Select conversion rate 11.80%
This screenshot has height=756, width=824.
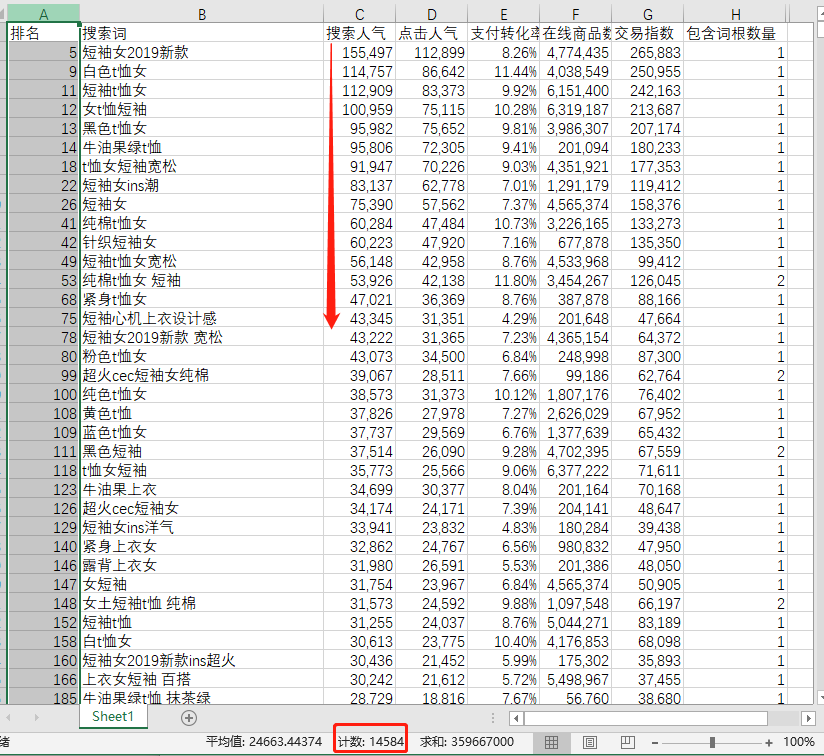click(503, 281)
